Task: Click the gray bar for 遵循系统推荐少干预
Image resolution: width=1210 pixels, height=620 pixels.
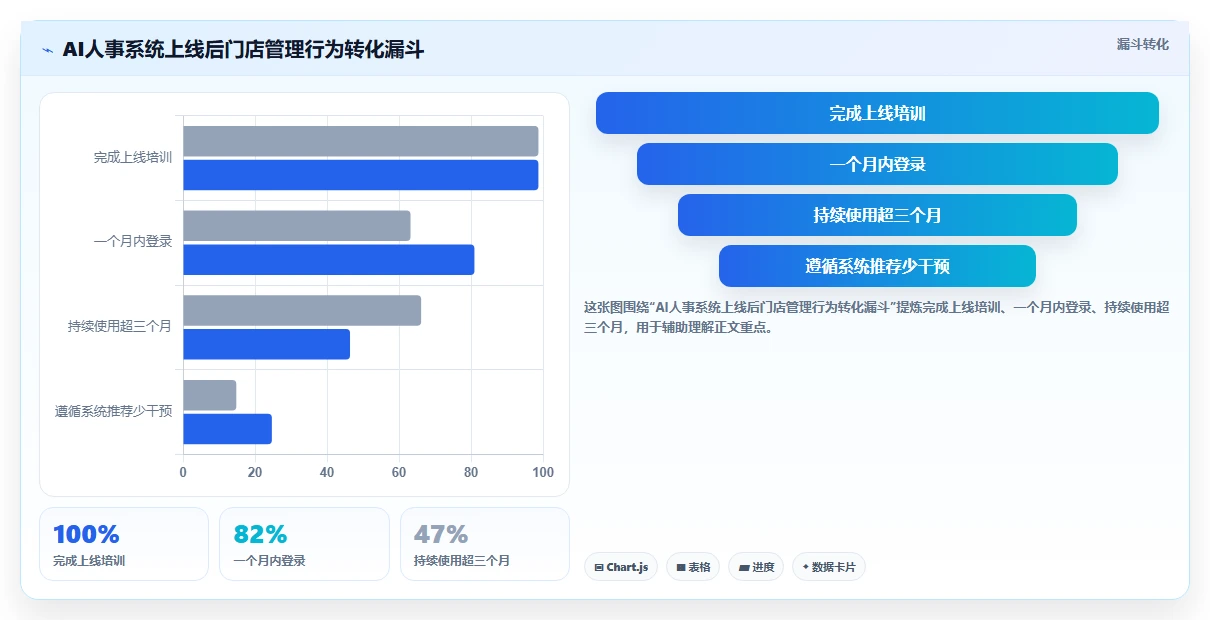Action: click(x=210, y=395)
